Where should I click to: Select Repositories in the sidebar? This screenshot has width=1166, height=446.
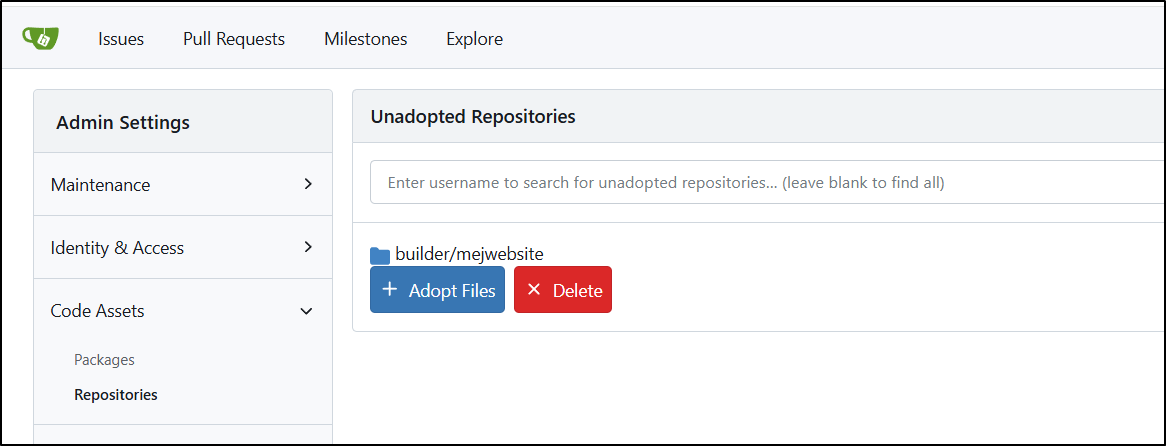click(116, 395)
